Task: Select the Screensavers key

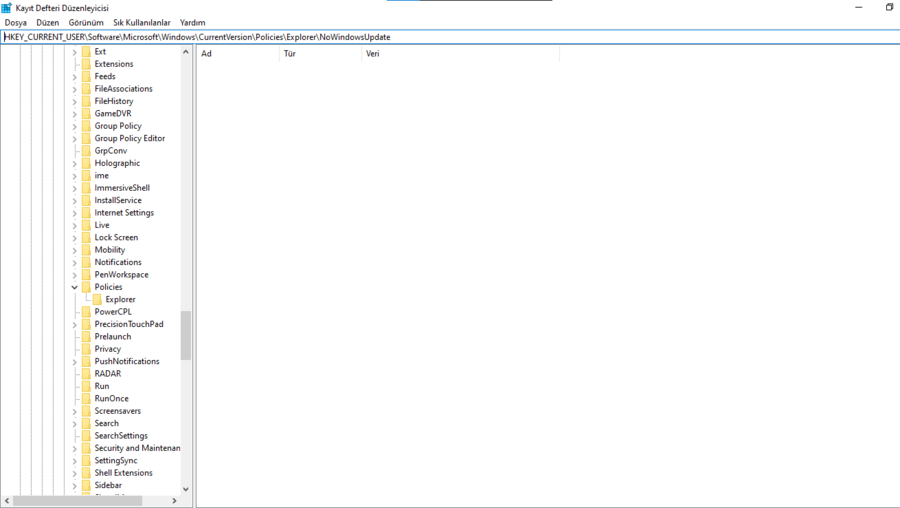Action: pyautogui.click(x=118, y=411)
